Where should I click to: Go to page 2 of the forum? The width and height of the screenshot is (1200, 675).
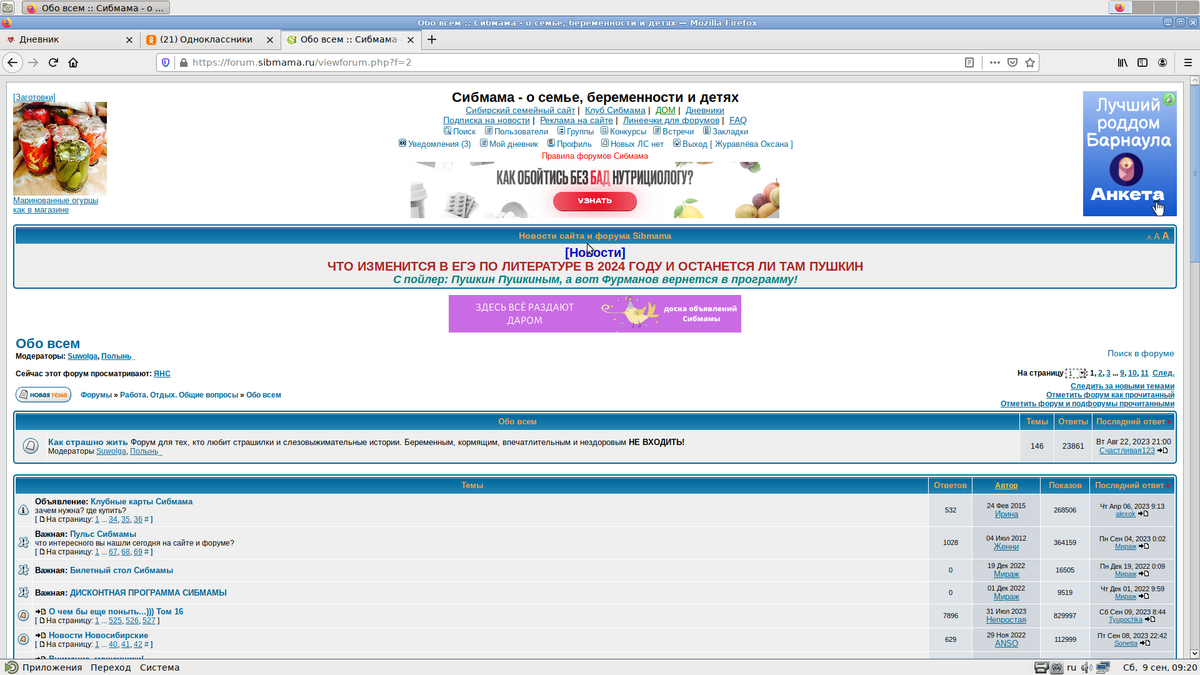[1100, 373]
